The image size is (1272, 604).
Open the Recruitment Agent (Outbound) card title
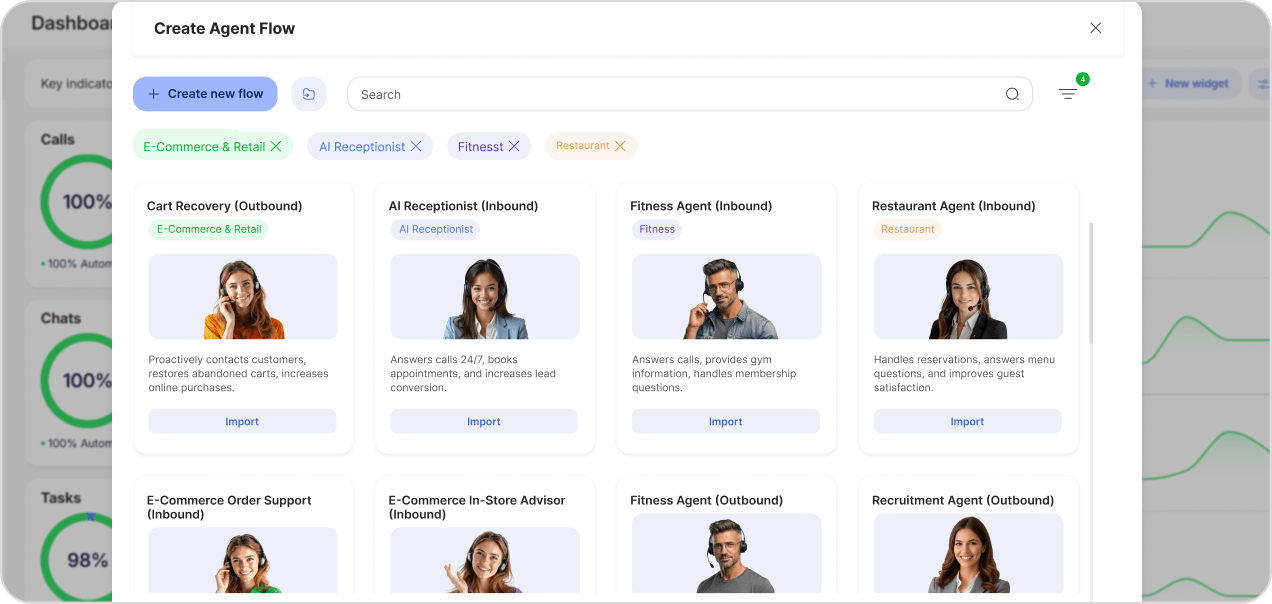(963, 500)
